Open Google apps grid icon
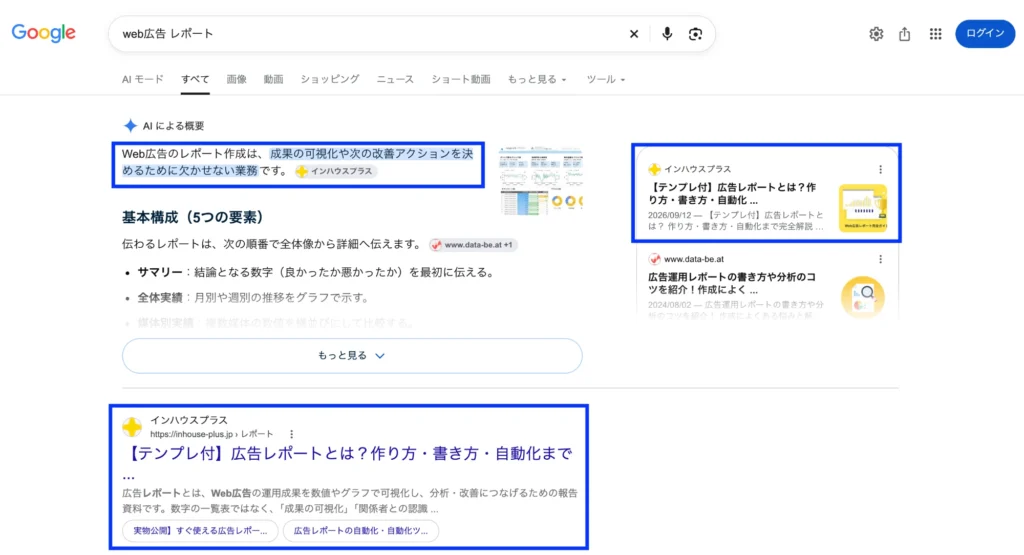1024x555 pixels. coord(935,34)
